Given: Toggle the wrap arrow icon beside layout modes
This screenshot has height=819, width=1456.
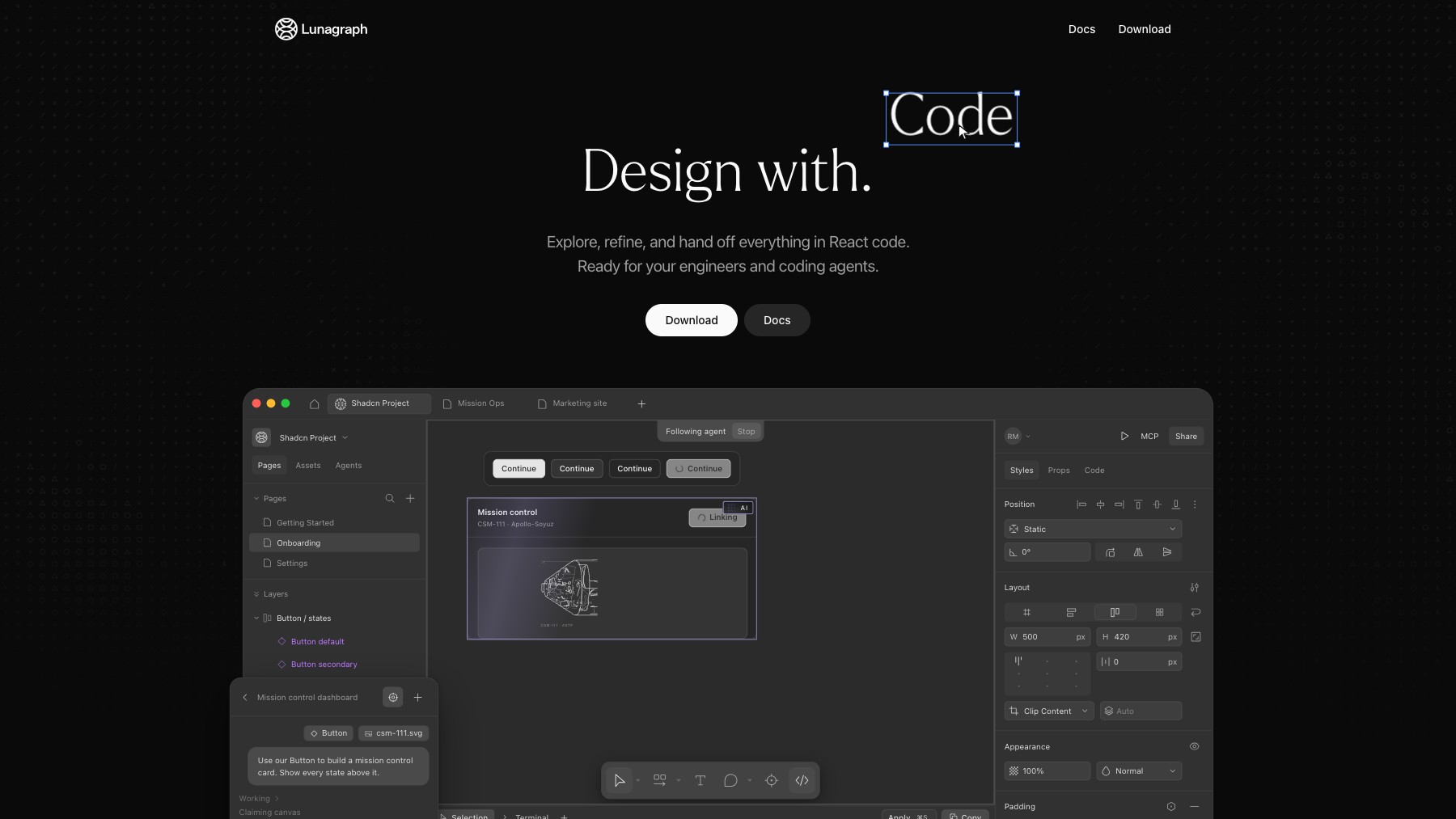Looking at the screenshot, I should click(x=1196, y=612).
